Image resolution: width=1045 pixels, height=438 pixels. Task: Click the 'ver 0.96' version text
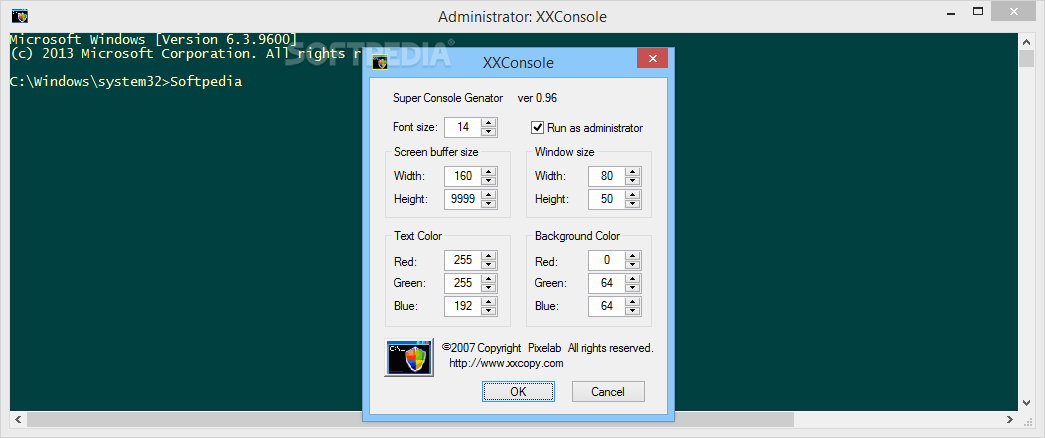[x=537, y=98]
